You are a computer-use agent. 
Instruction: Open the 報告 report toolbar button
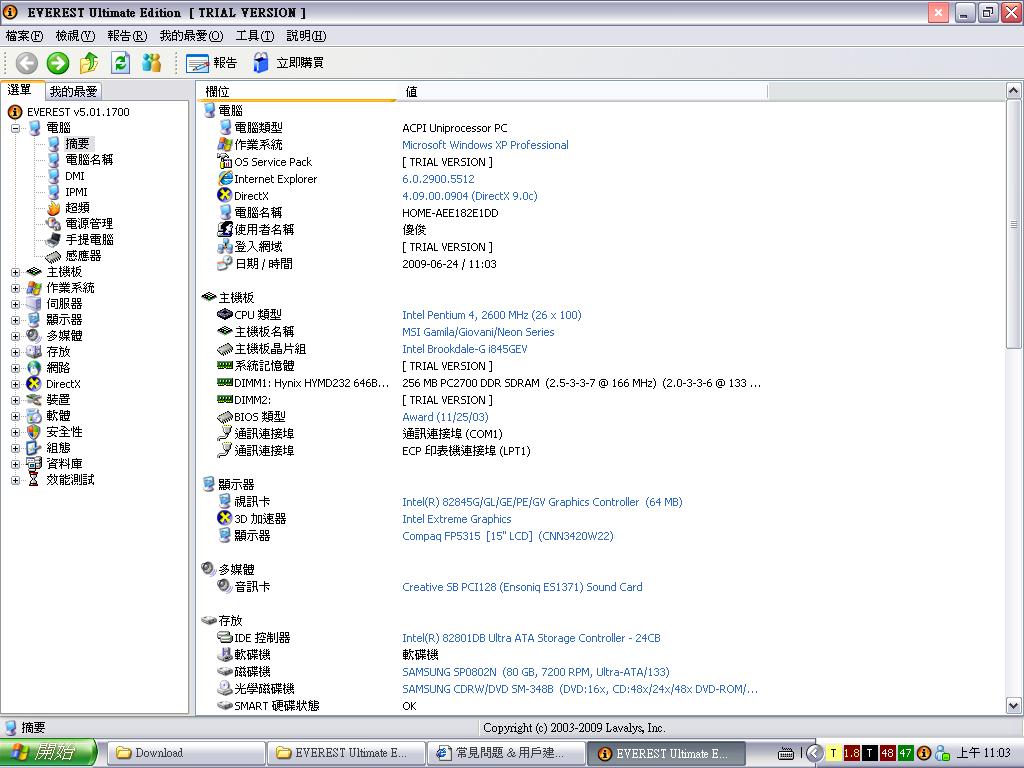tap(211, 63)
